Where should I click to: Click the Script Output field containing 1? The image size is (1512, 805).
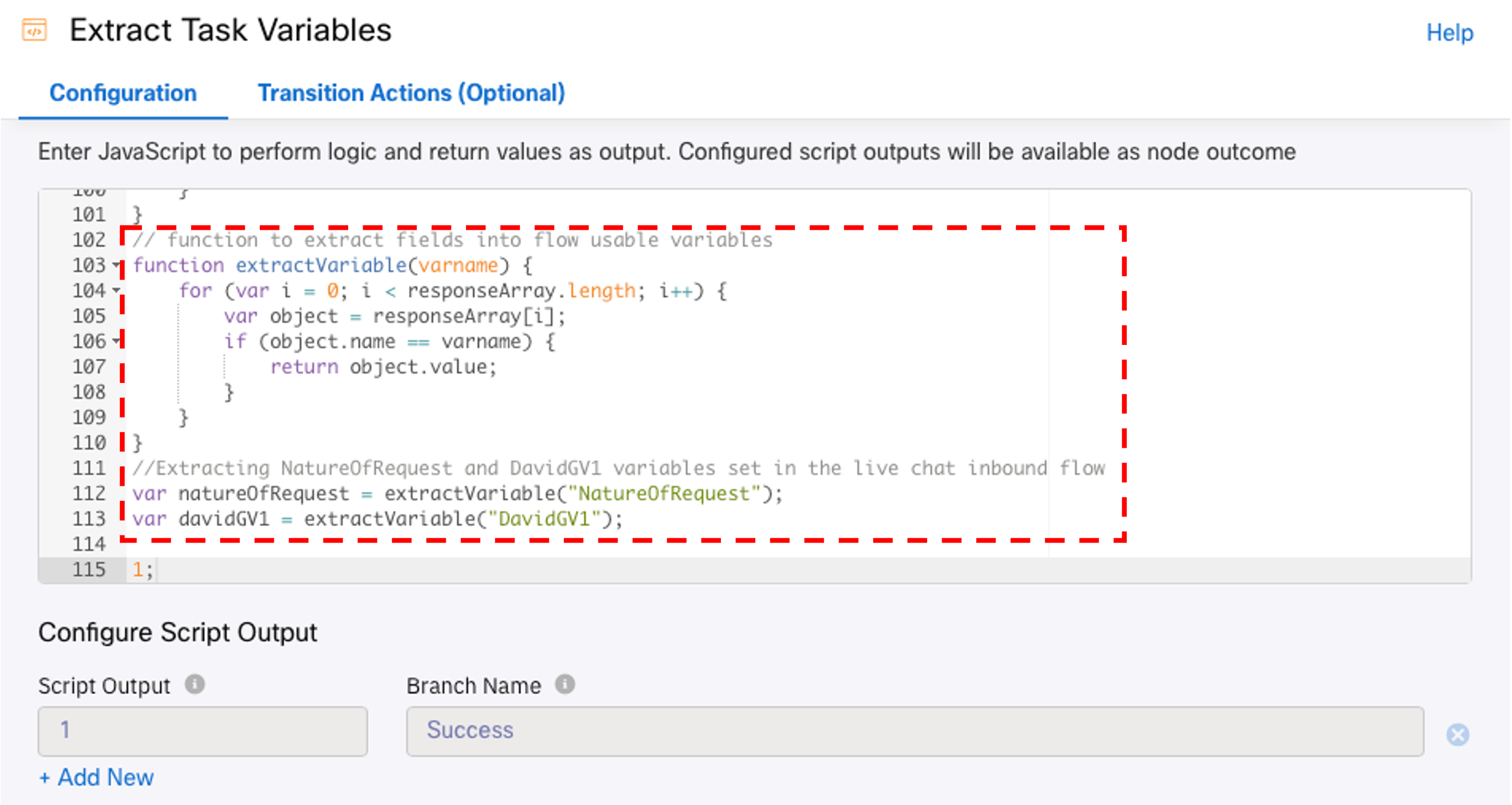coord(202,731)
